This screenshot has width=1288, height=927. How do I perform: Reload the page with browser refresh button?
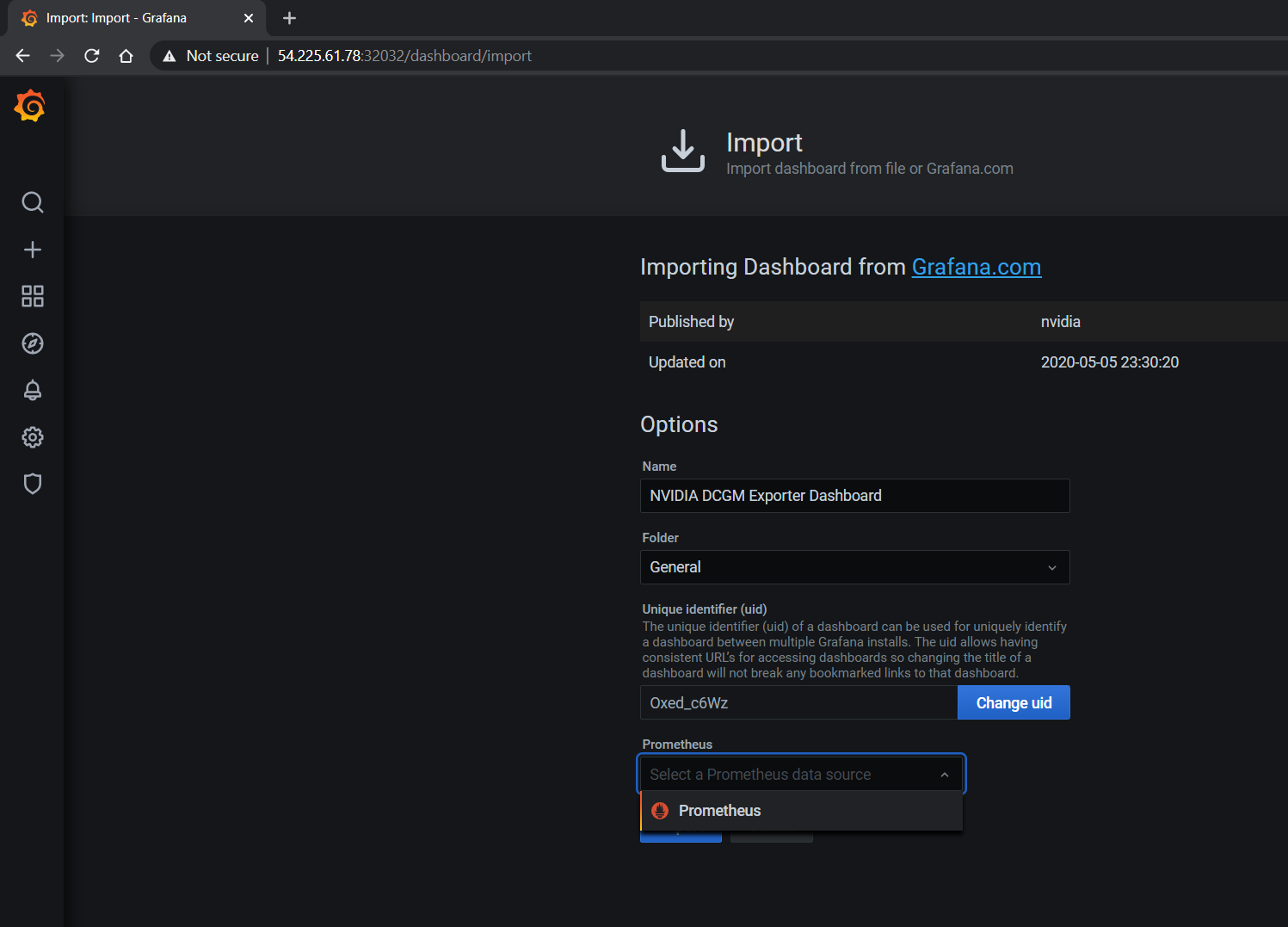[92, 56]
